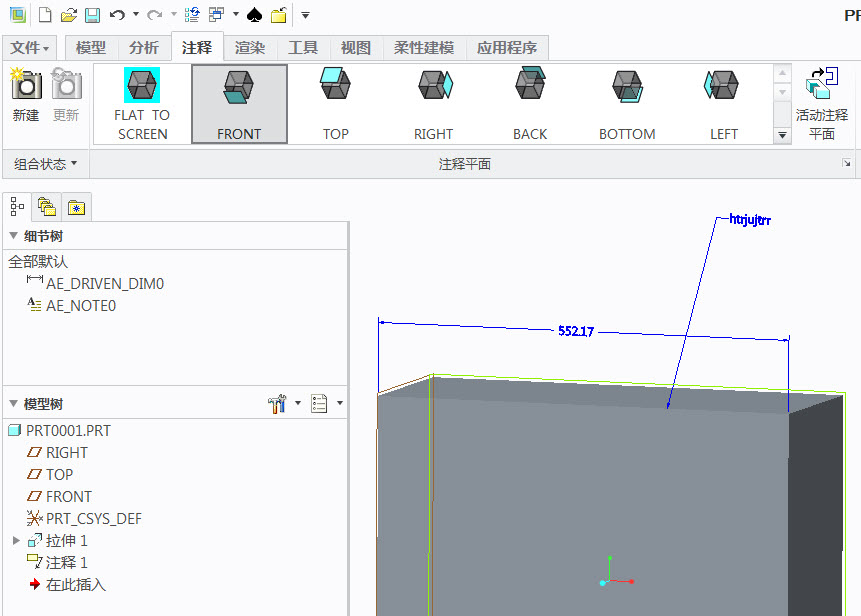This screenshot has height=616, width=861.
Task: Open the 视图 tab
Action: coord(356,48)
